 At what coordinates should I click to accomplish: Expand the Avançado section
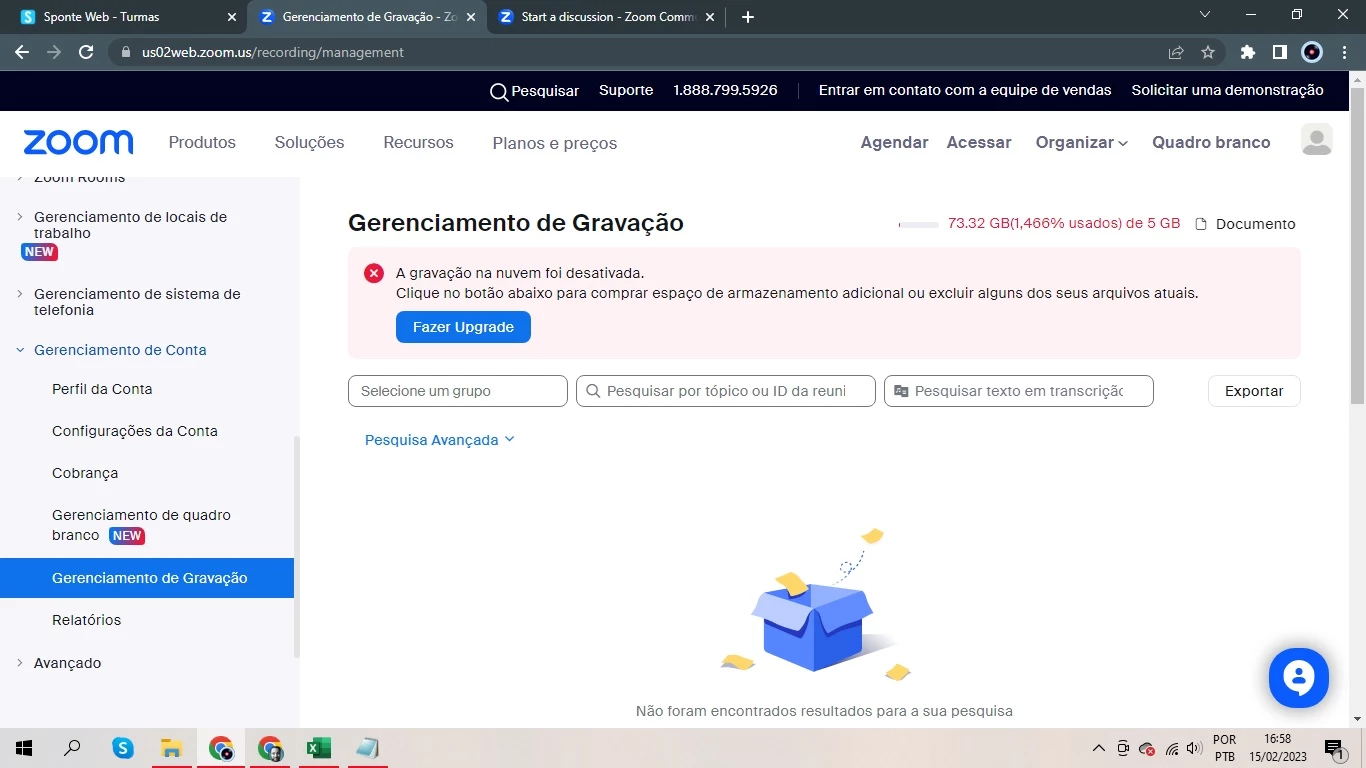[x=21, y=663]
